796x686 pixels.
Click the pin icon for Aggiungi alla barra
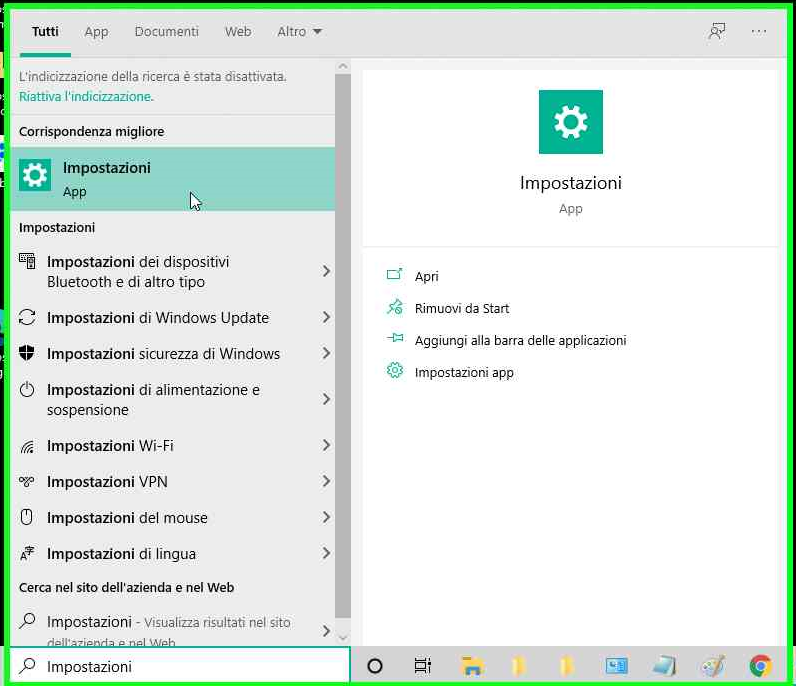tap(394, 338)
